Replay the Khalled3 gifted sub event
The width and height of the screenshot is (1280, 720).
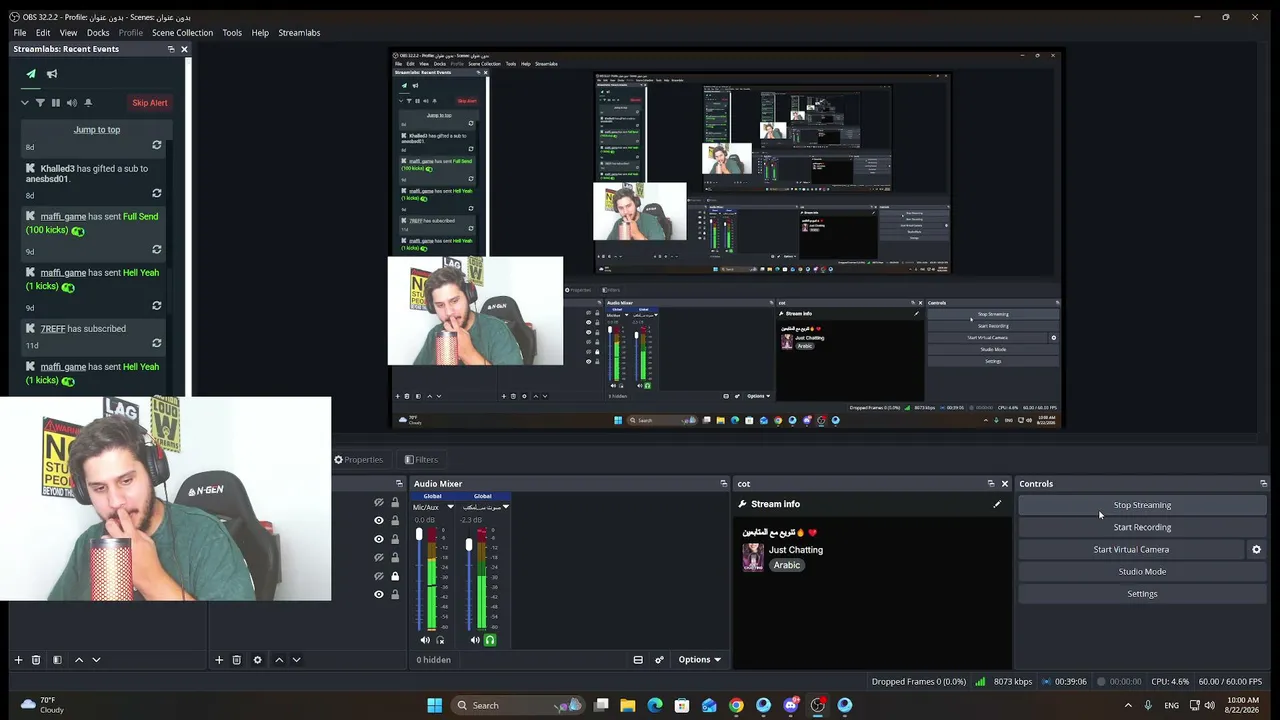point(156,194)
